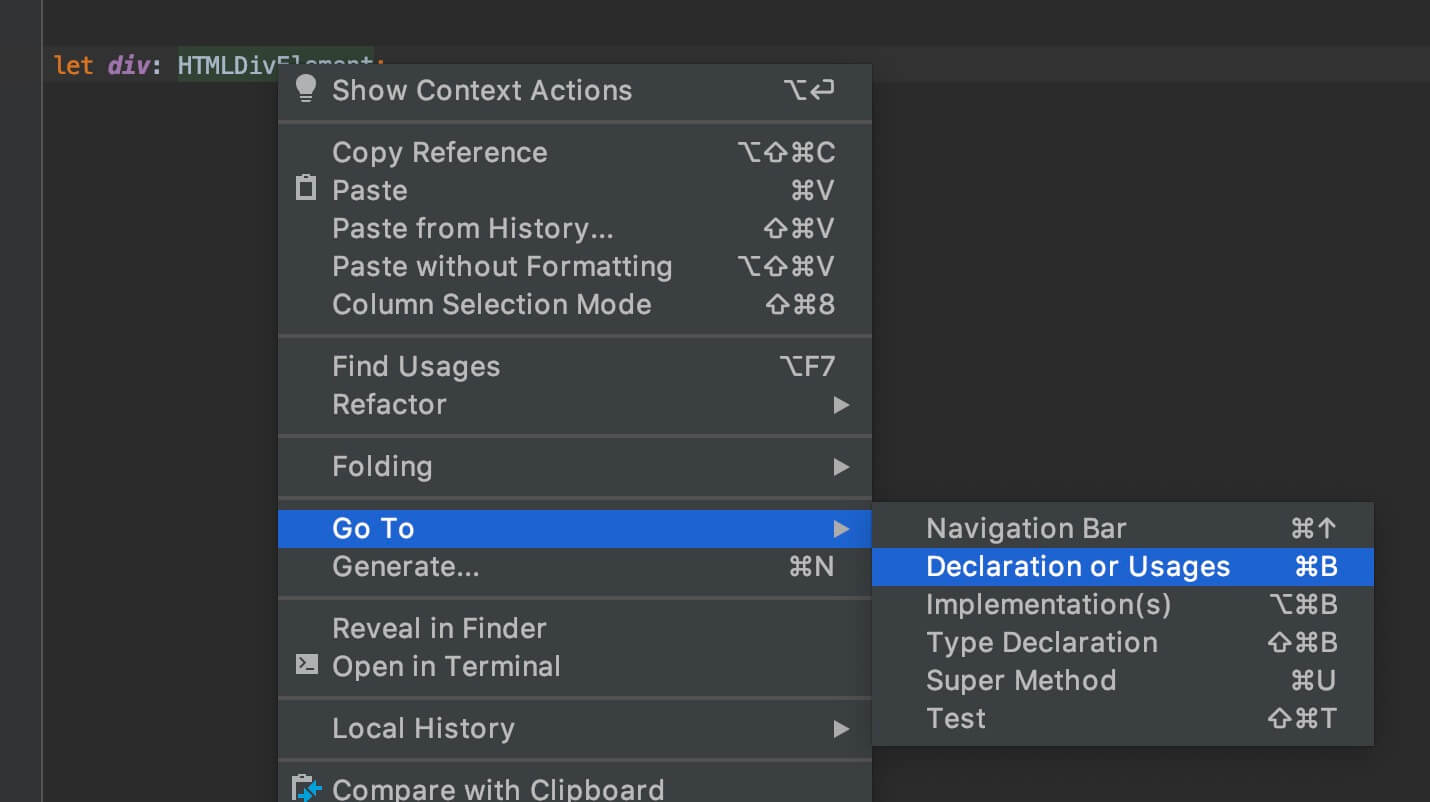Click the Go To submenu arrow
The width and height of the screenshot is (1430, 802).
(841, 529)
